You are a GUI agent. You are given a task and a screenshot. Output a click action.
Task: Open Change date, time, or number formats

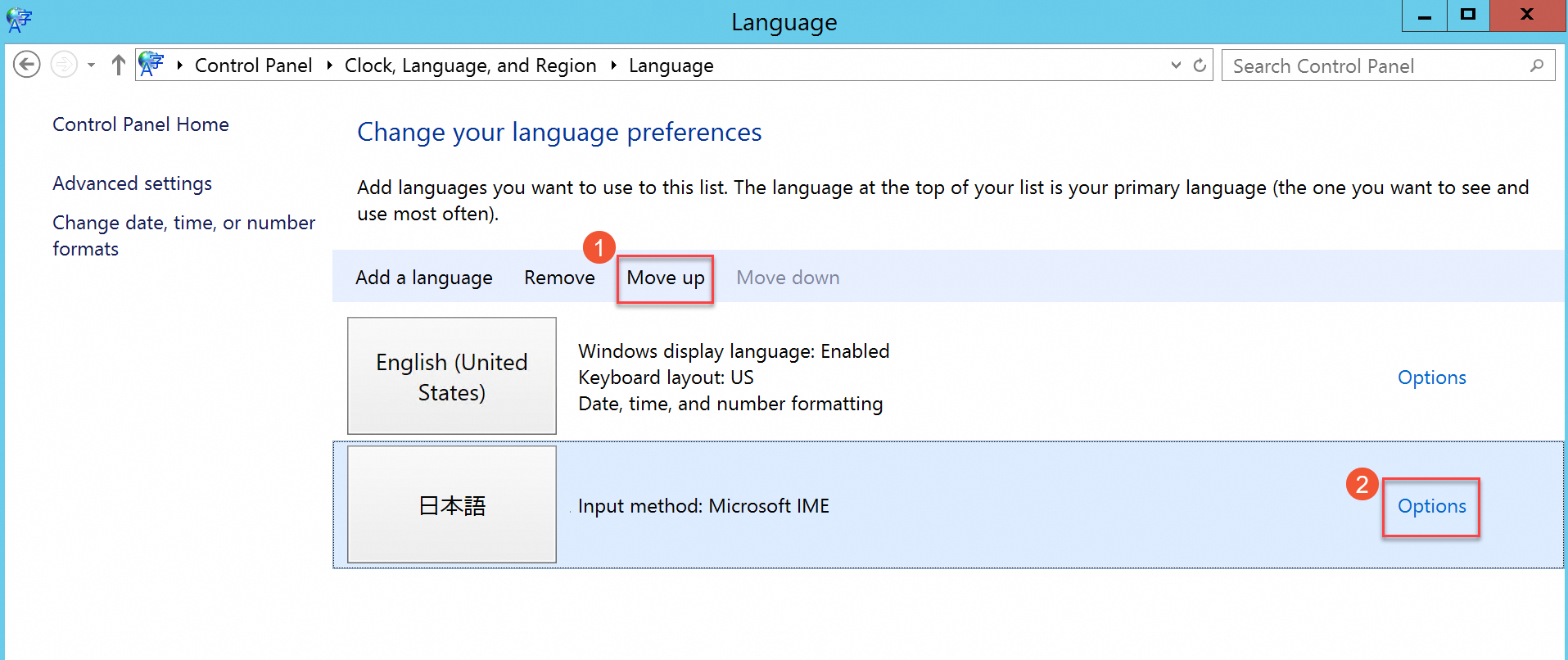(183, 236)
